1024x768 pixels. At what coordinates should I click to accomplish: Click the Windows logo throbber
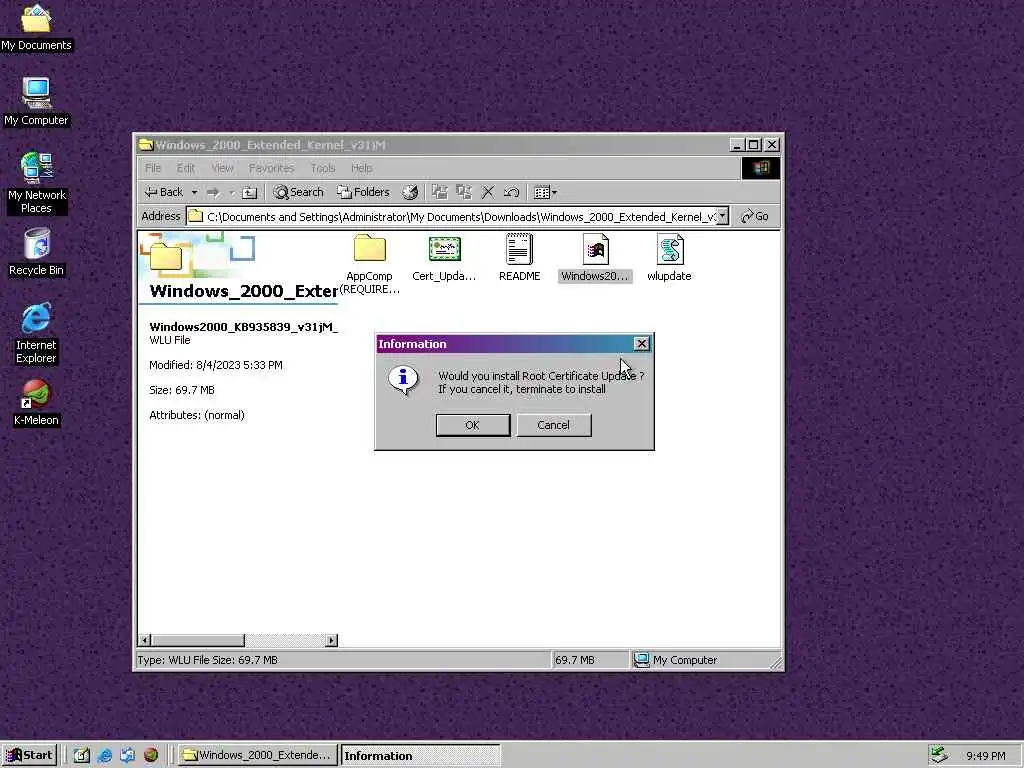click(x=760, y=168)
